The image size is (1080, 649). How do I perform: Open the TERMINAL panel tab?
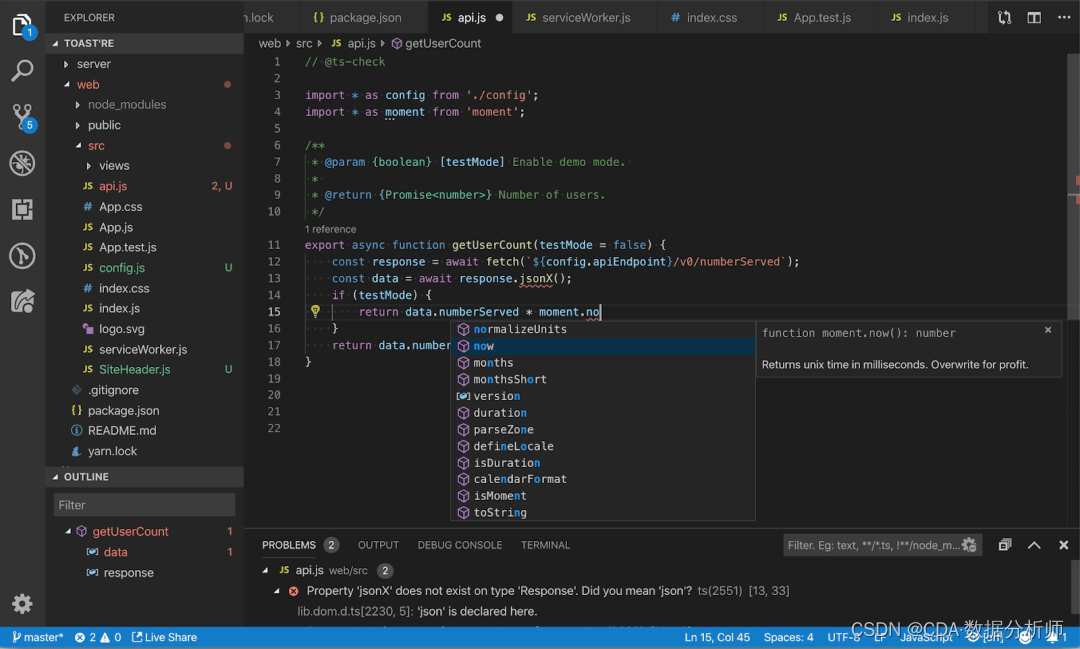(545, 545)
